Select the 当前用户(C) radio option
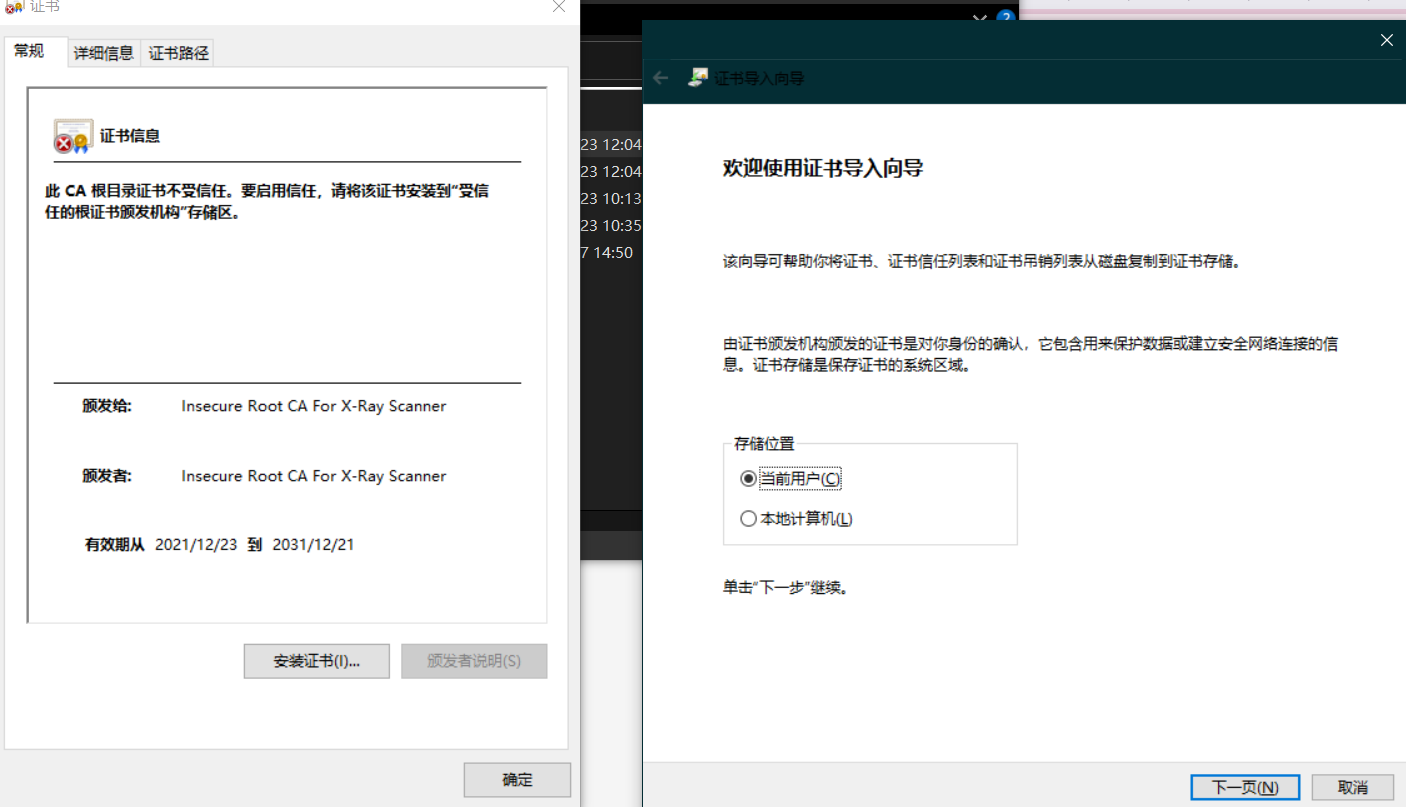Screen dimensions: 1406x807 click(x=790, y=479)
